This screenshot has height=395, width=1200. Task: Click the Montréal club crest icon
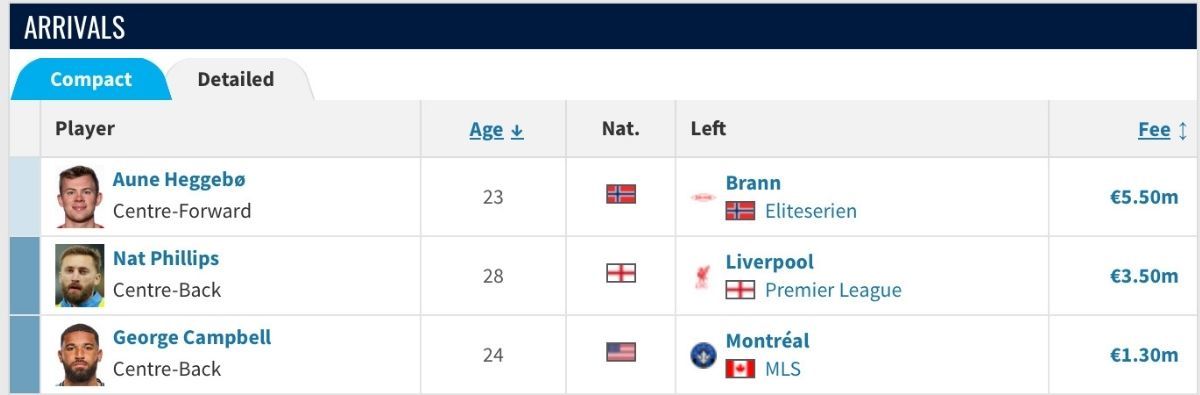(x=703, y=355)
